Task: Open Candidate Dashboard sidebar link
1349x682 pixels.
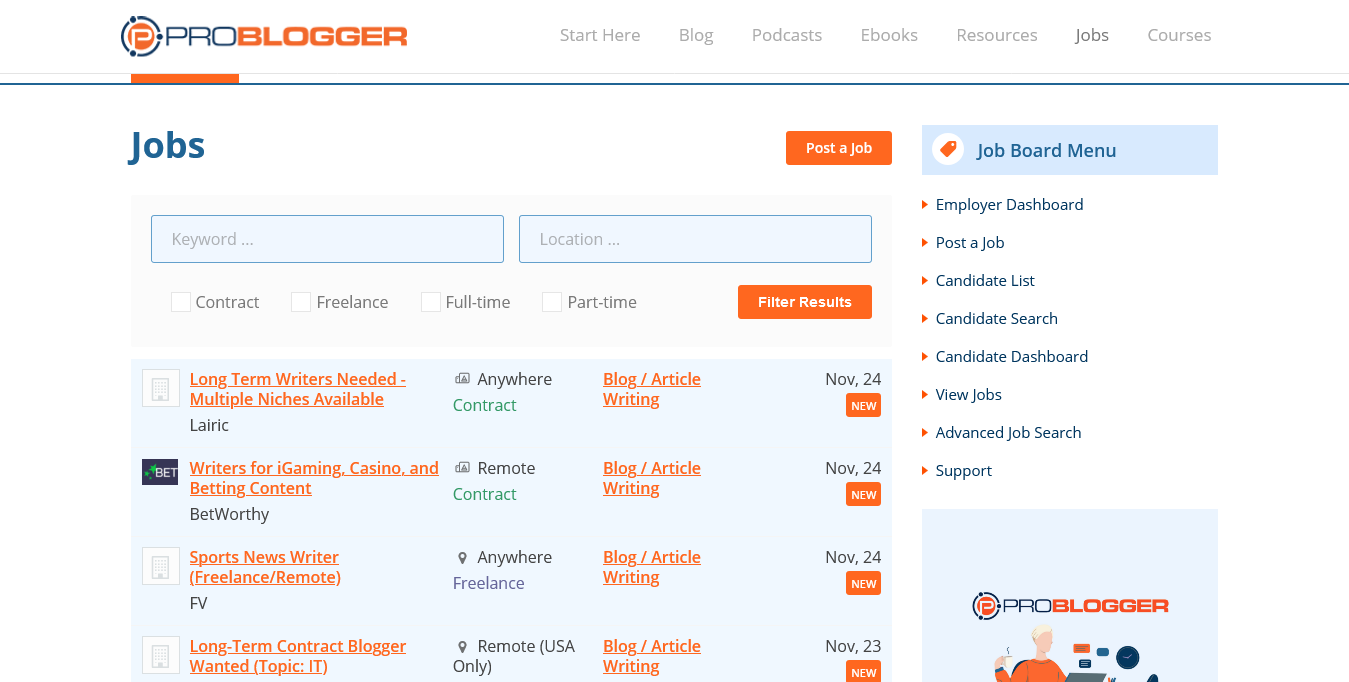Action: point(1012,356)
